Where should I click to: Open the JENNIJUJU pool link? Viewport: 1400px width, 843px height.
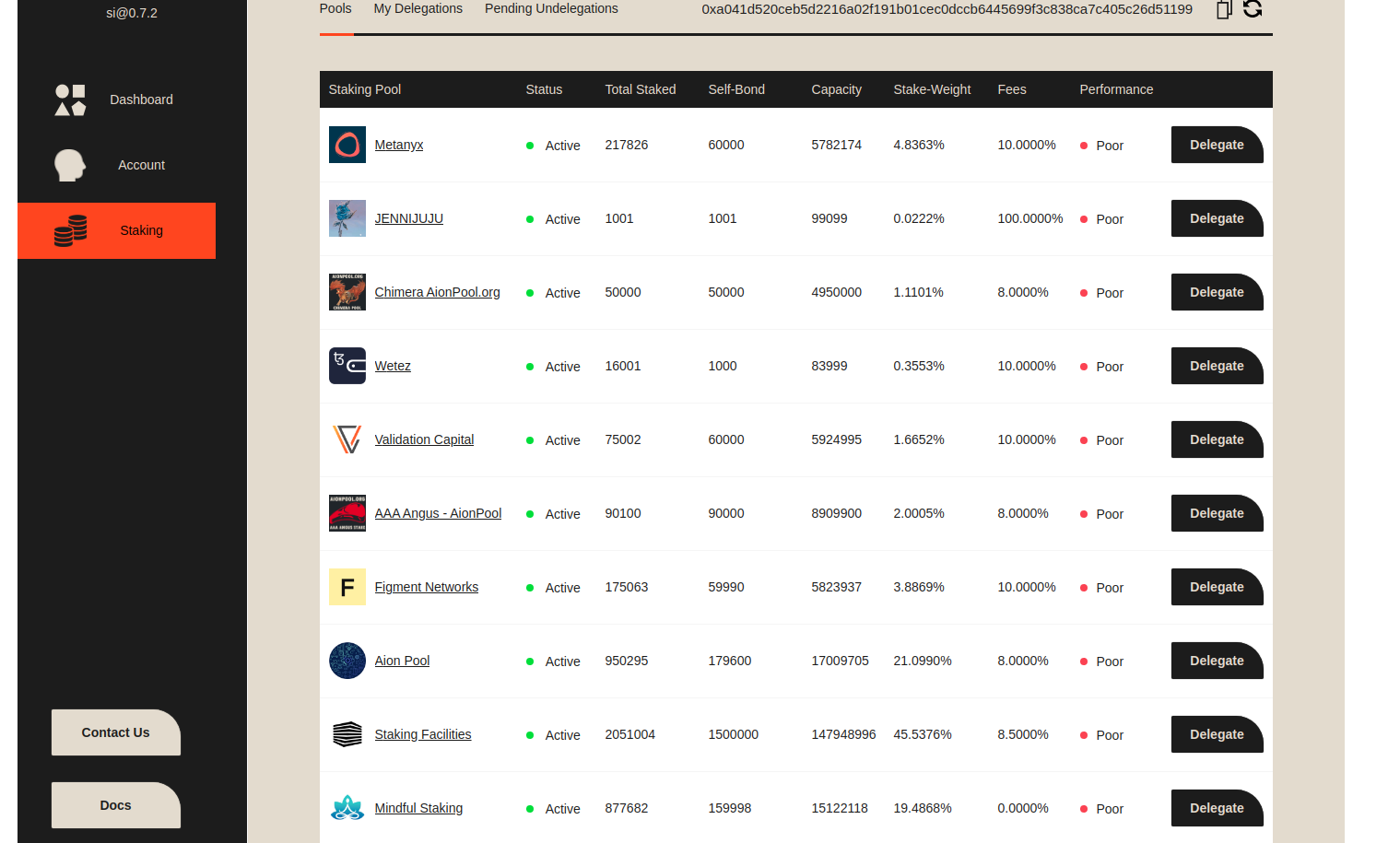tap(409, 218)
